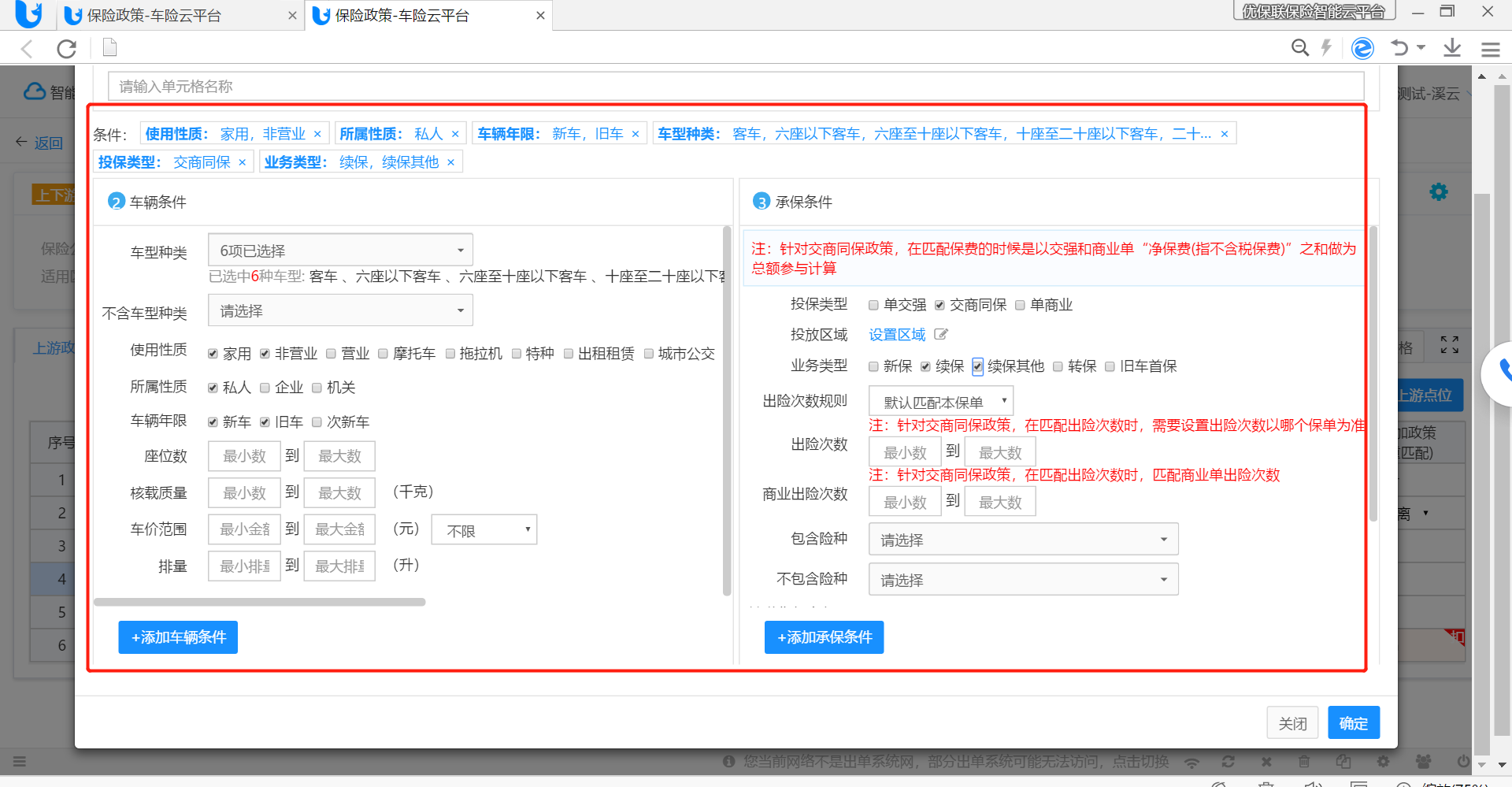
Task: Click the status bar paw icon
Action: tap(1424, 762)
